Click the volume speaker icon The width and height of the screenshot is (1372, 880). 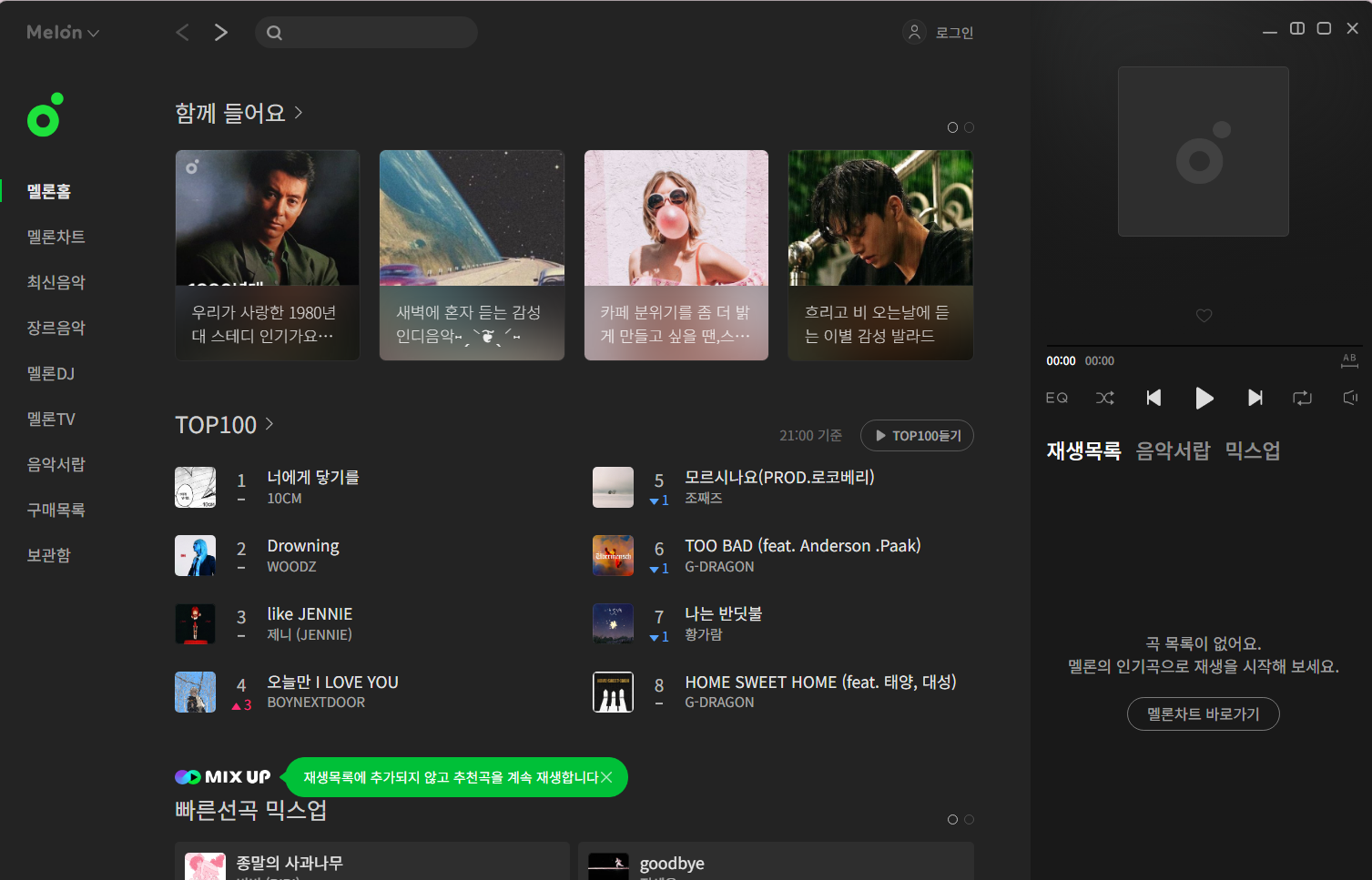(1350, 398)
